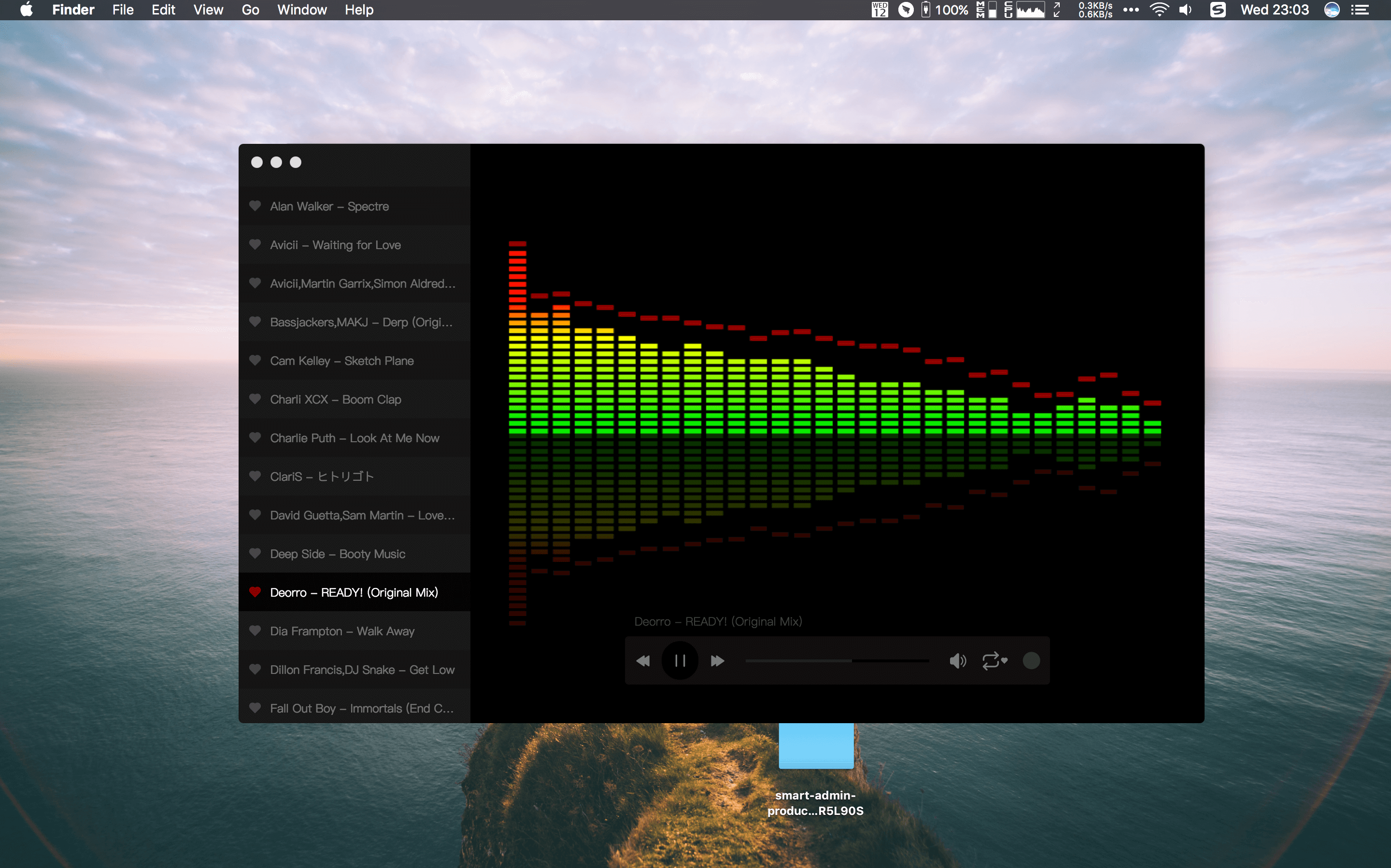Viewport: 1391px width, 868px height.
Task: Unfavorite Deorro – READY! with red heart
Action: point(255,592)
